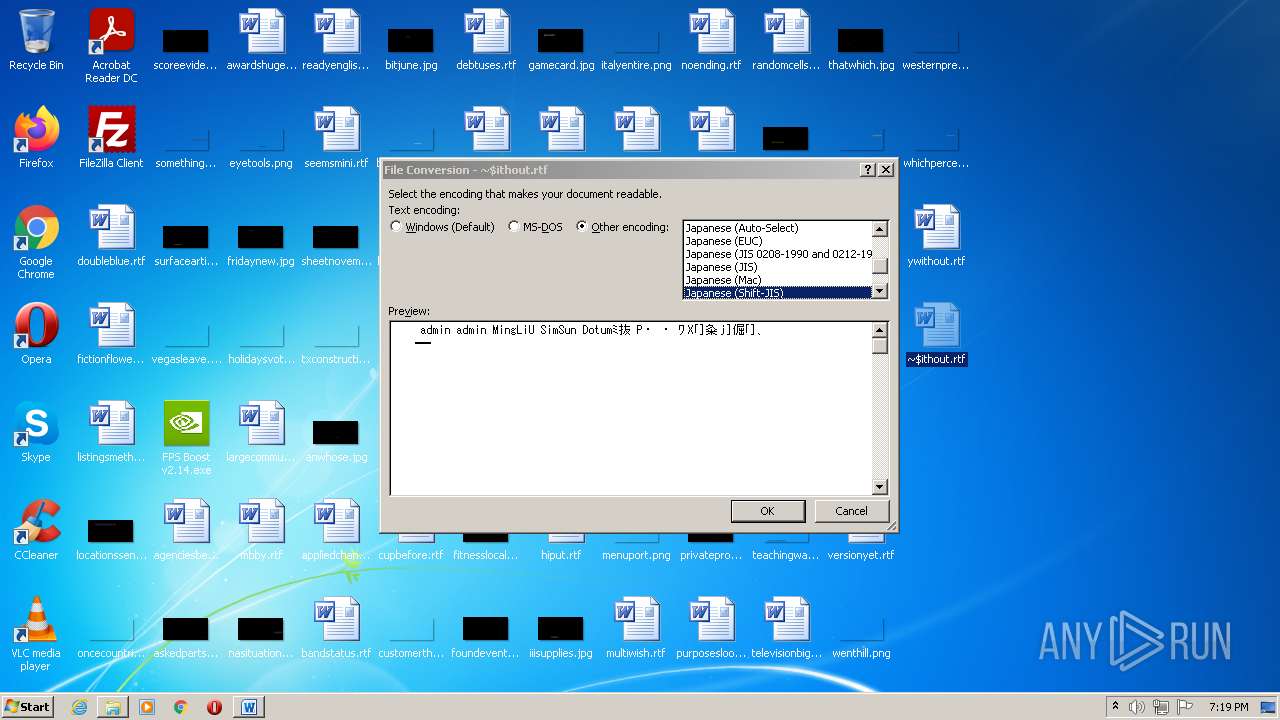
Task: Open Windows Explorer taskbar icon
Action: 113,707
